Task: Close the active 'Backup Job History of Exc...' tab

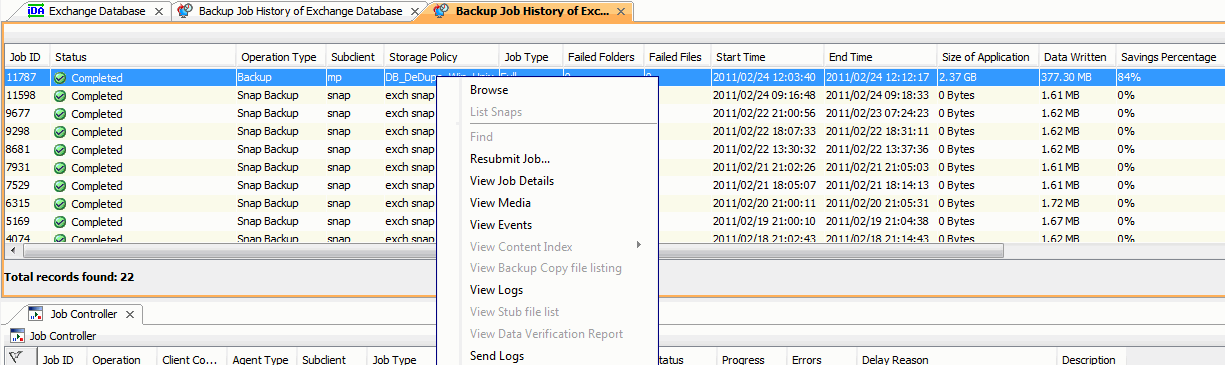Action: click(x=621, y=12)
